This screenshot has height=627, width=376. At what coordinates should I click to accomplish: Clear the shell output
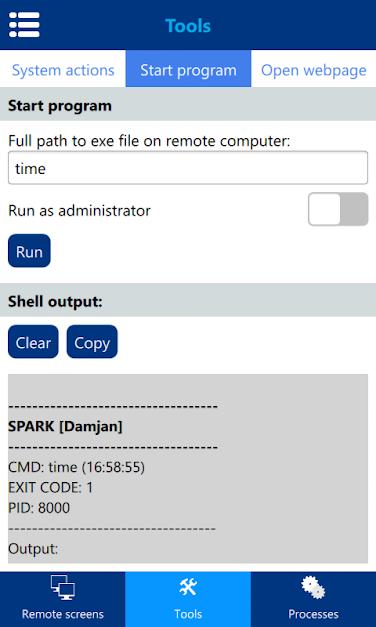[x=33, y=342]
